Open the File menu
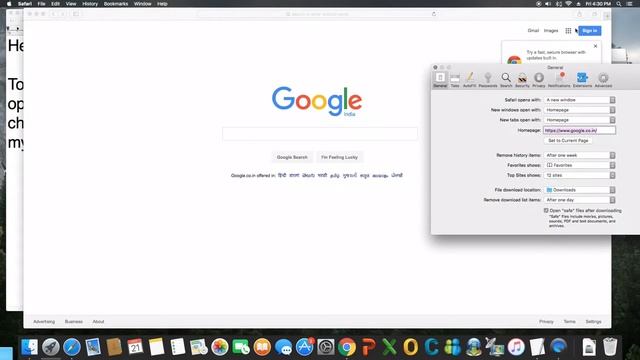Screen dimensions: 640x360 point(41,4)
